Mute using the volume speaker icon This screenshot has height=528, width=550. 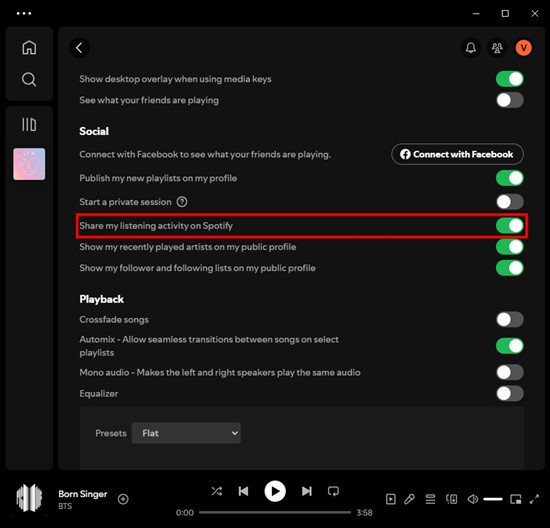473,499
